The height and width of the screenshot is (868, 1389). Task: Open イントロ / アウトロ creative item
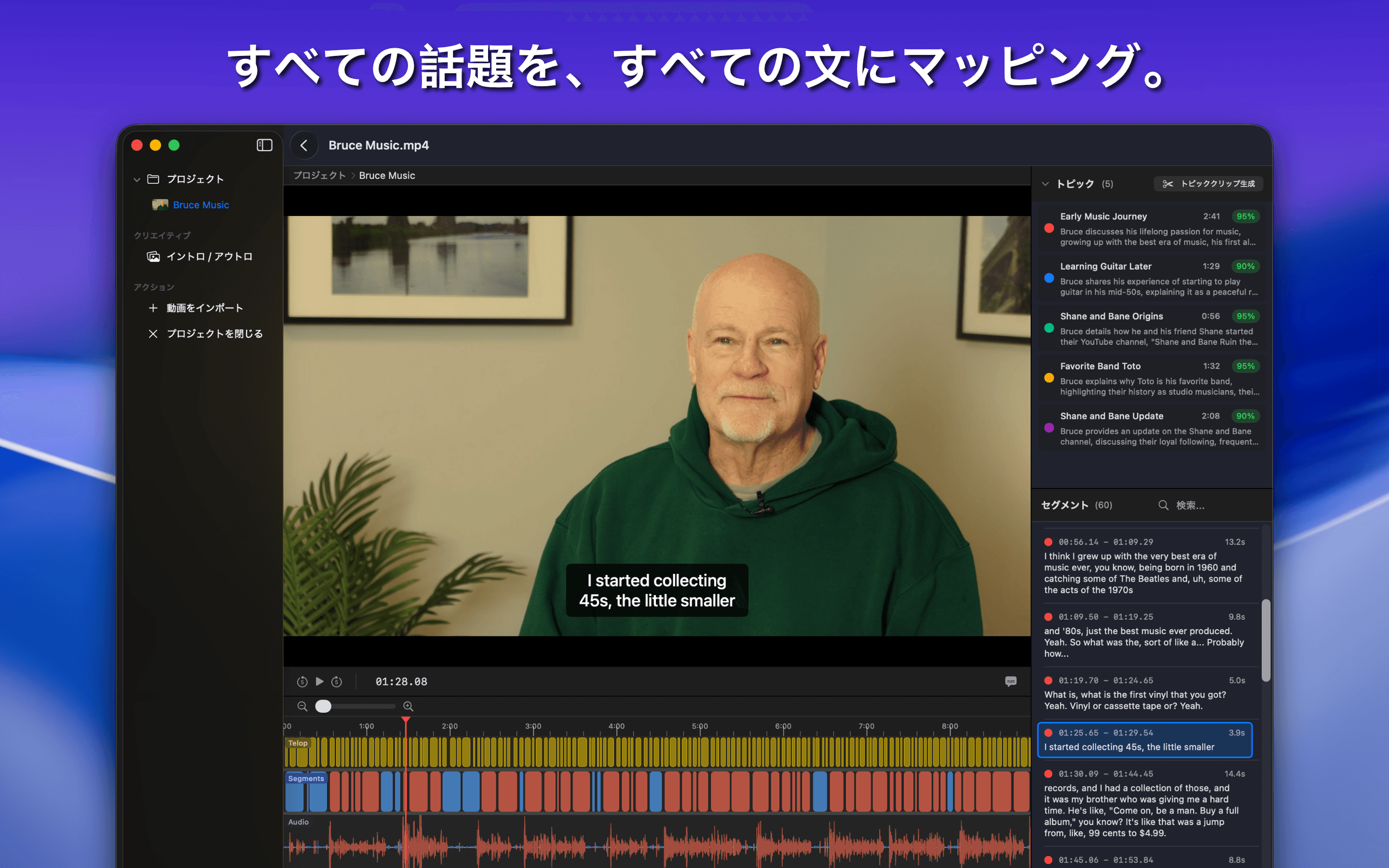pyautogui.click(x=209, y=257)
